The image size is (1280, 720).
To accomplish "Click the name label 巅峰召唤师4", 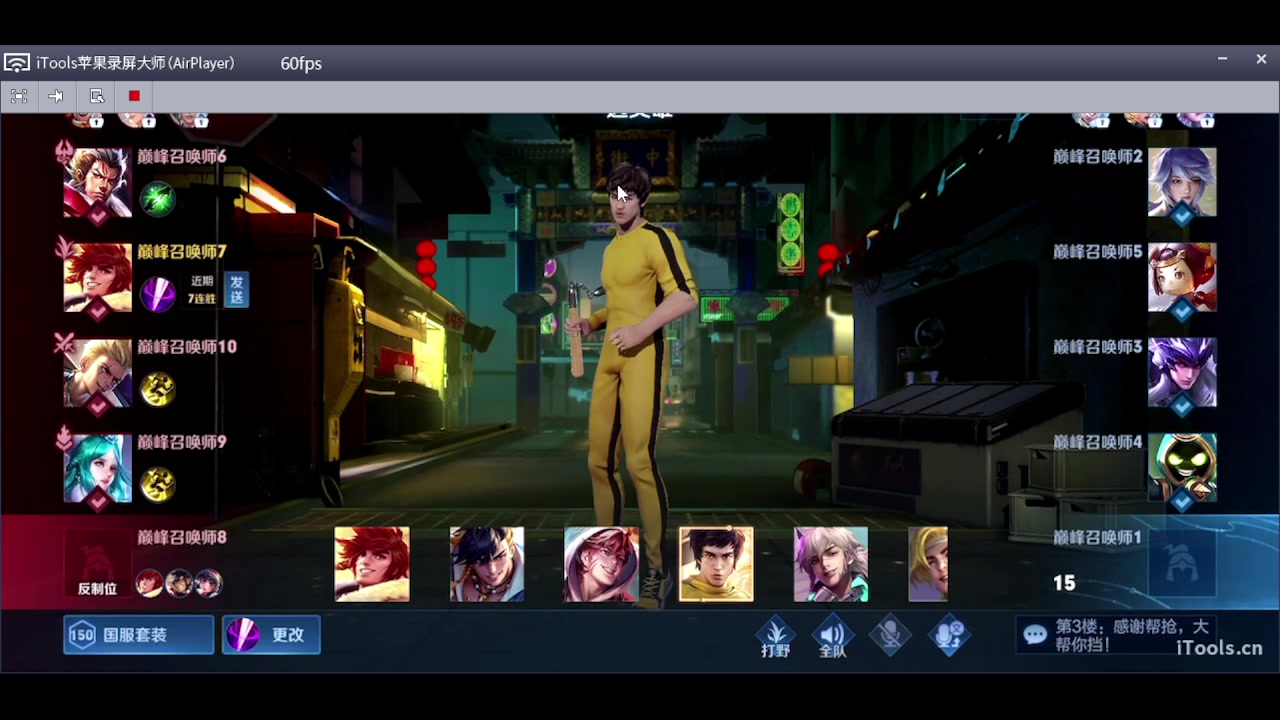I will [1098, 442].
